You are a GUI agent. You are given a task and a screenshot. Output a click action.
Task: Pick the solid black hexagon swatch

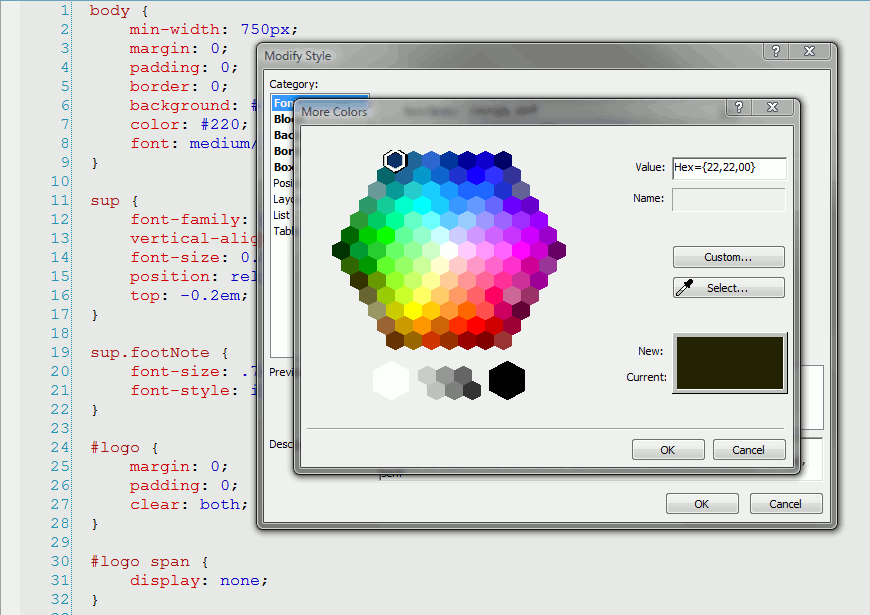(506, 382)
